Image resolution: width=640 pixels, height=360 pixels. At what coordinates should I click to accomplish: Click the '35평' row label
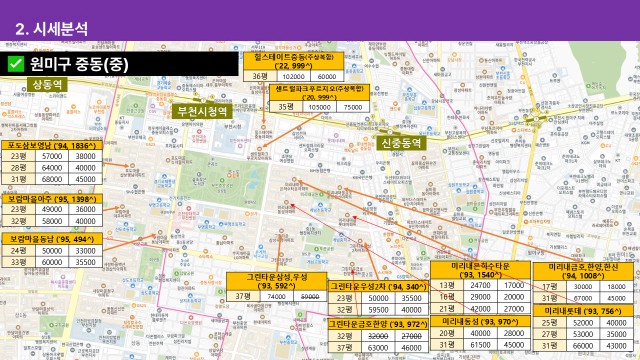(286, 107)
